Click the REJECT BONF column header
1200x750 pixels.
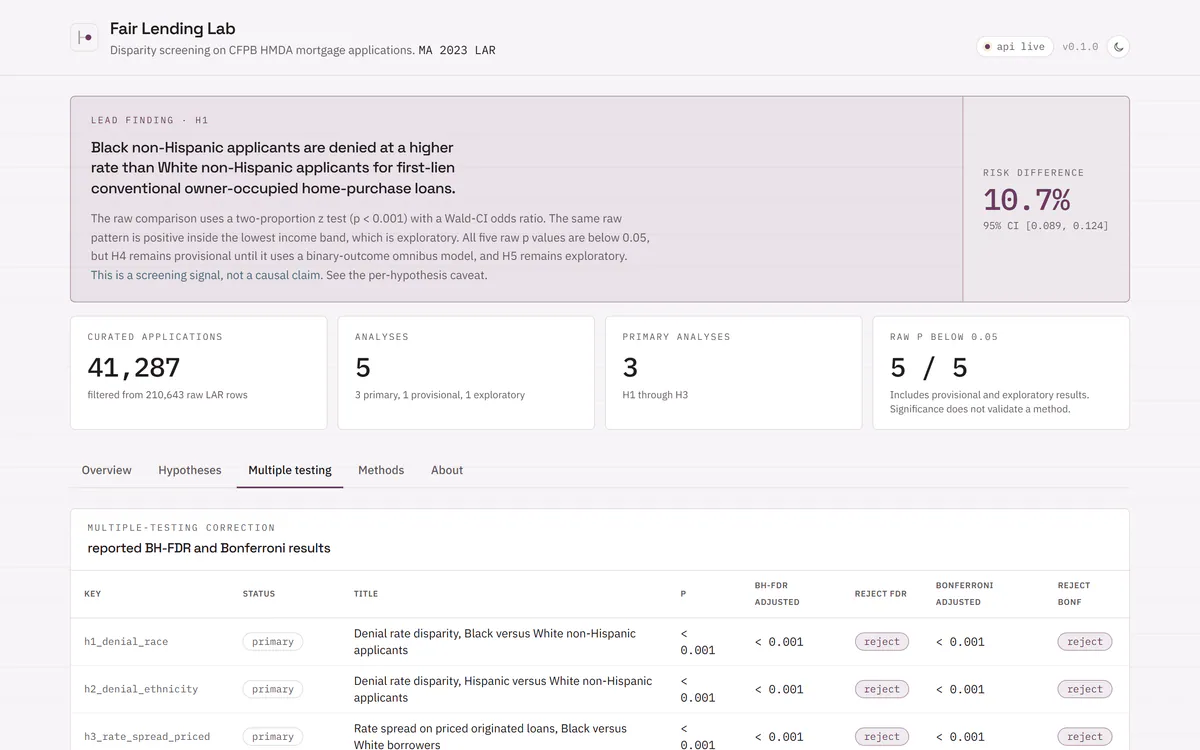pyautogui.click(x=1074, y=594)
